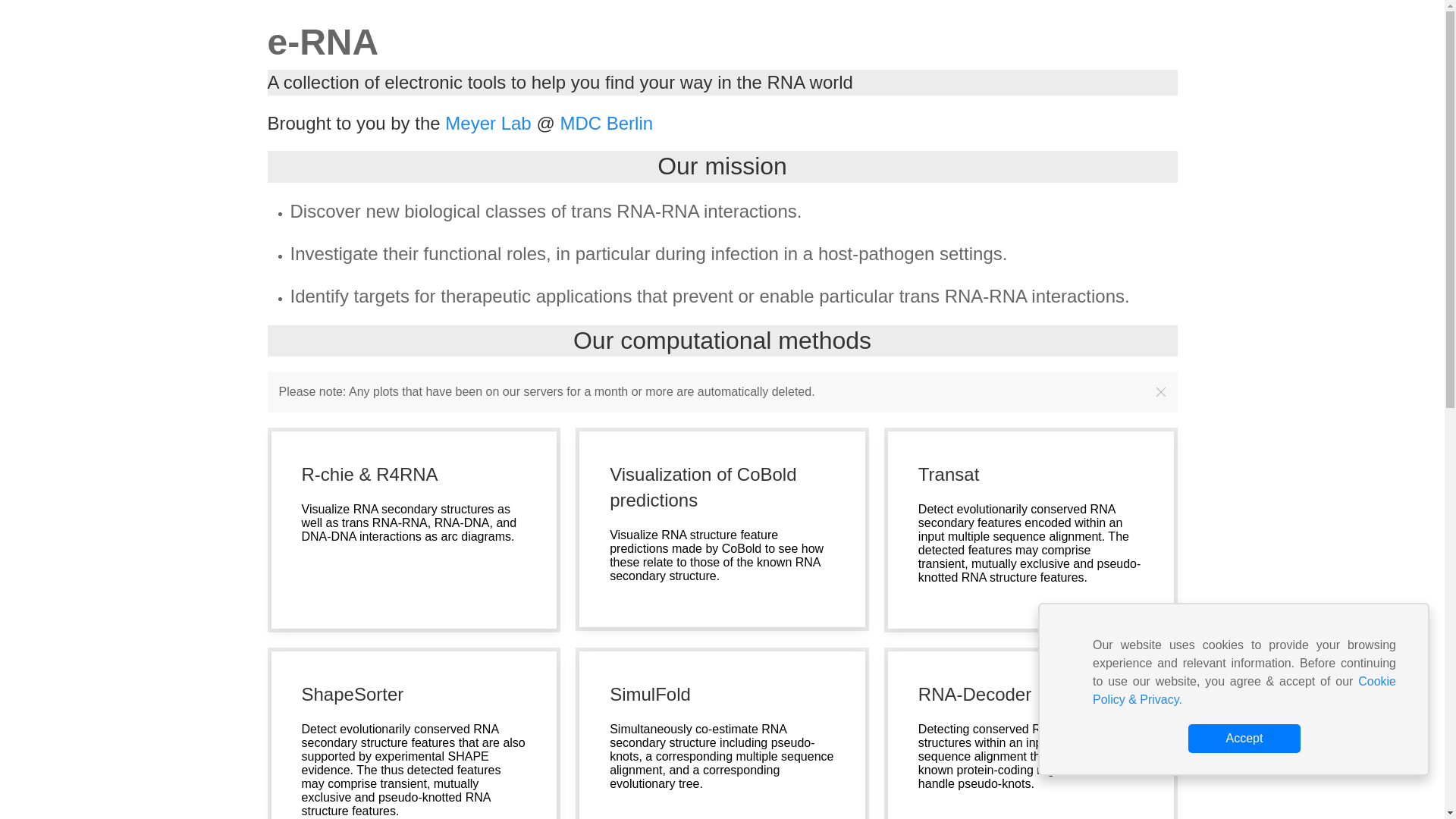Screen dimensions: 1456x819
Task: Click the Our mission heading
Action: pos(722,166)
